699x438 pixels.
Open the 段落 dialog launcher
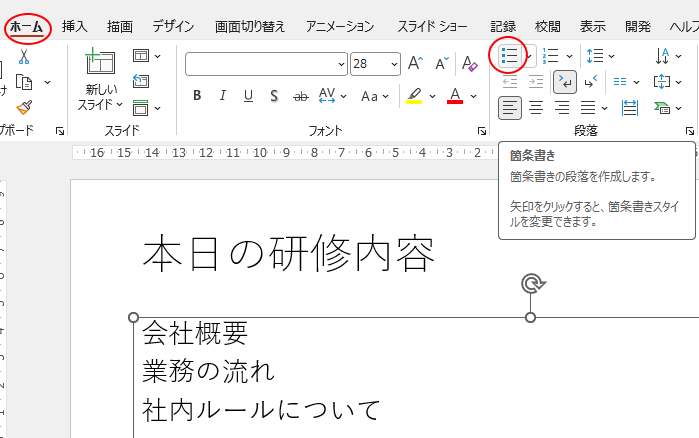690,131
